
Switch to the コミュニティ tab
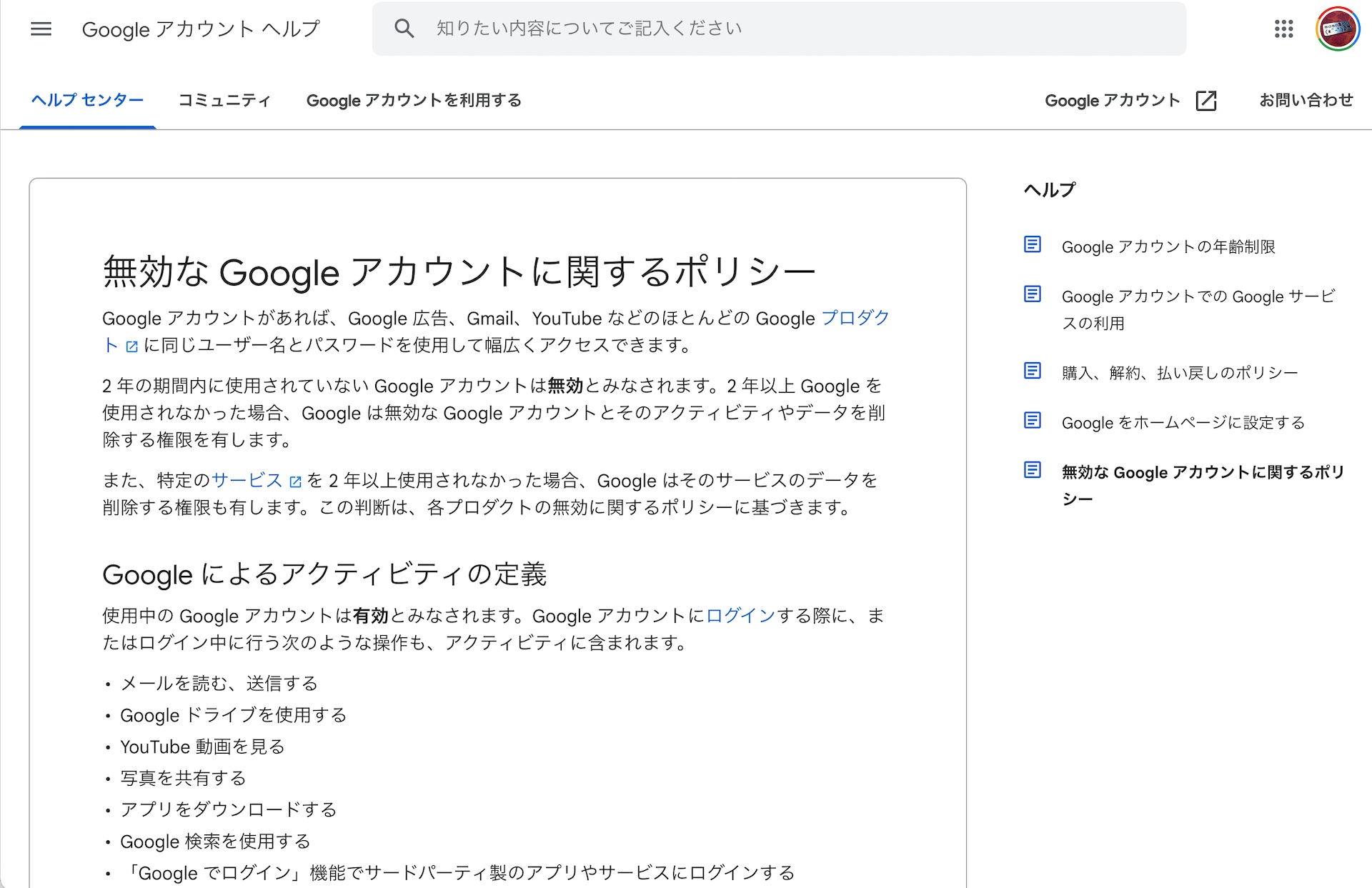224,100
